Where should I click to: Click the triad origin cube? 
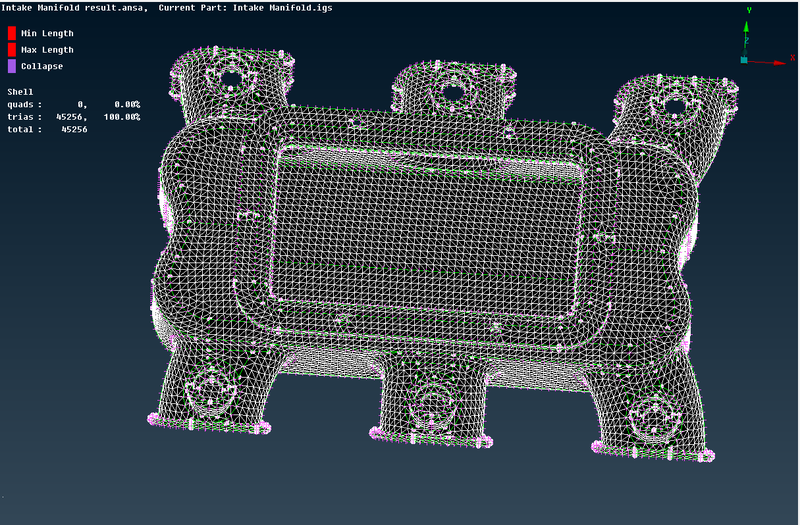click(x=744, y=60)
